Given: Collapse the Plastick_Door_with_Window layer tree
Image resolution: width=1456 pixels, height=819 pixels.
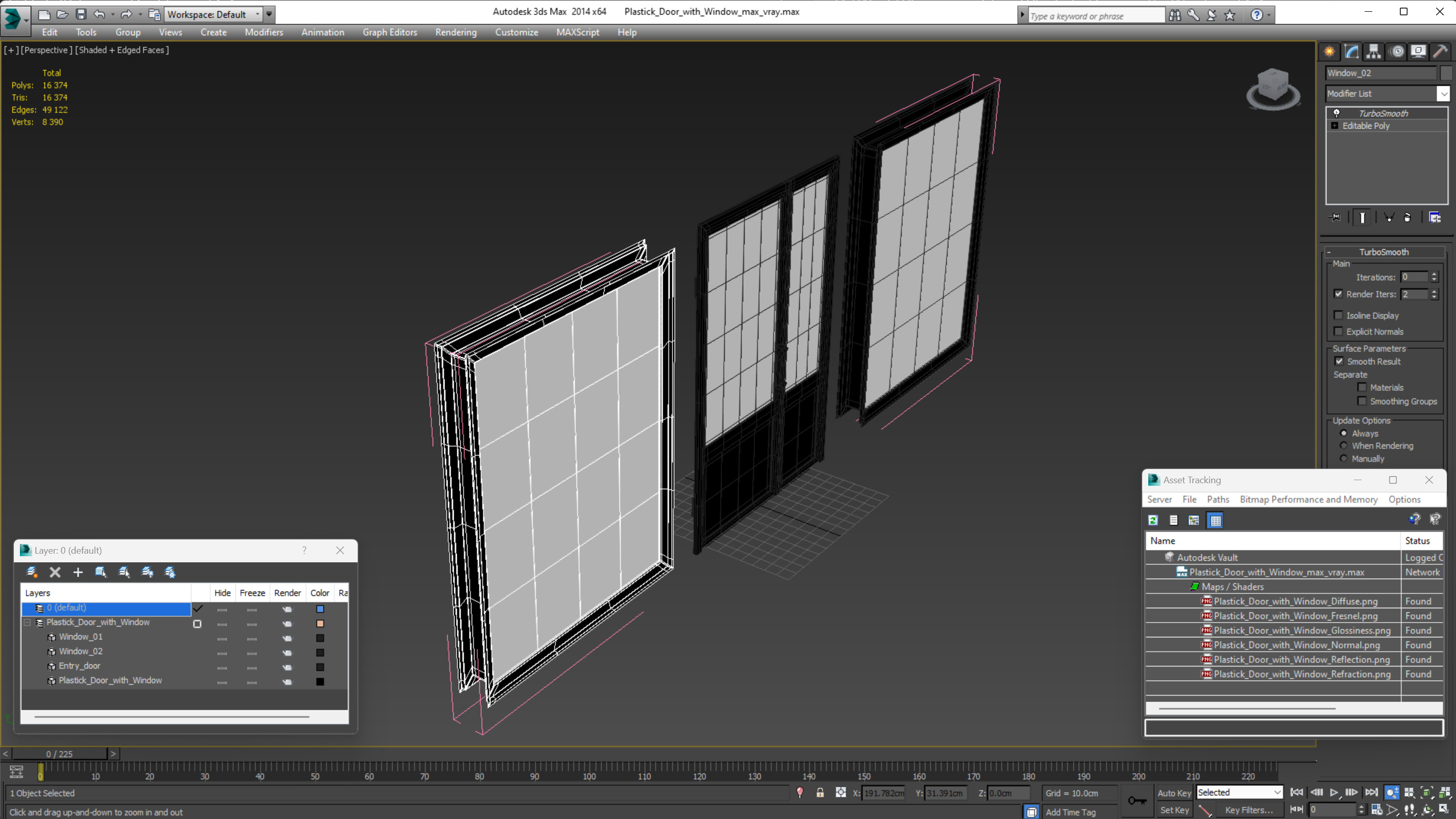Looking at the screenshot, I should [x=27, y=623].
